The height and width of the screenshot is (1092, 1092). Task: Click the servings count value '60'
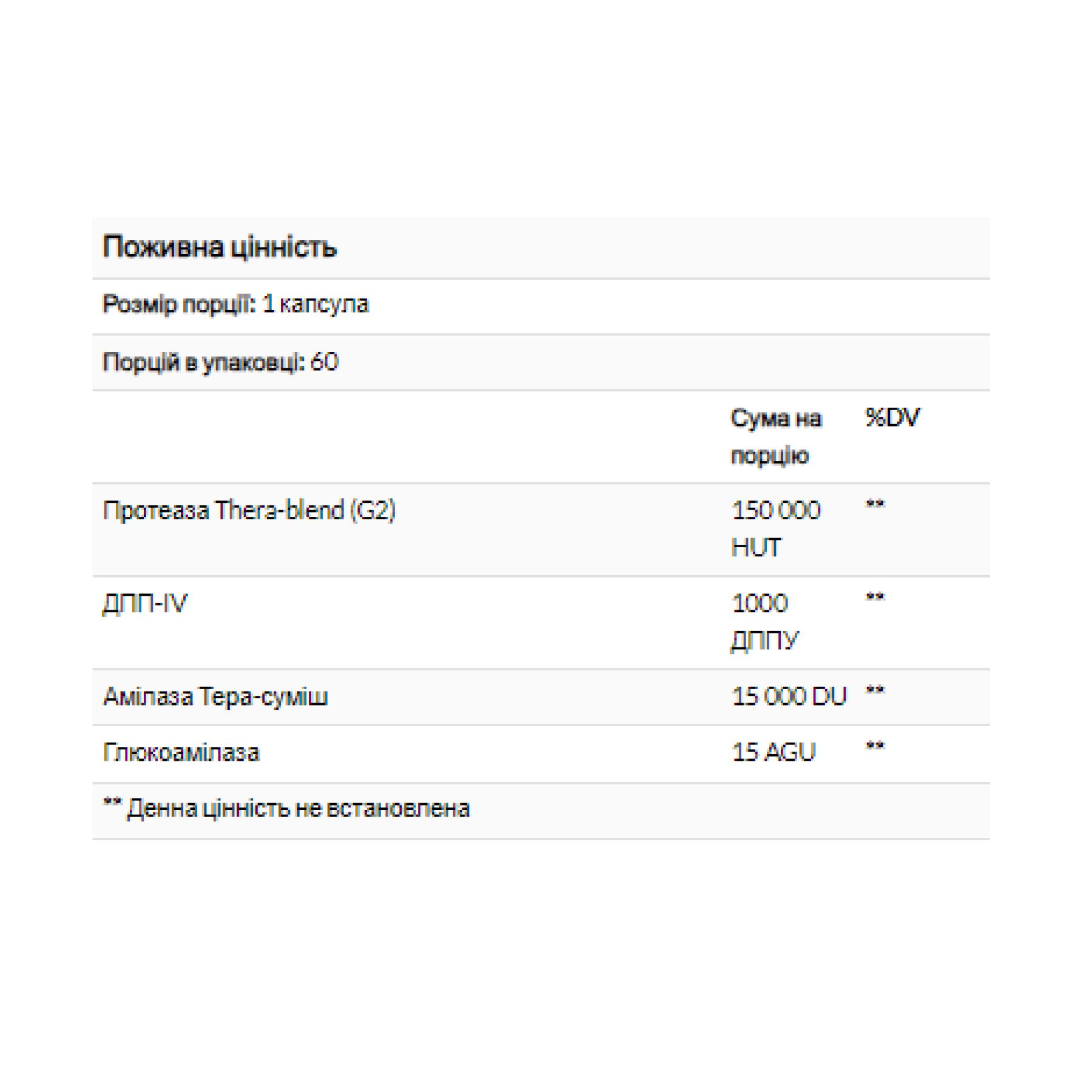click(x=325, y=362)
